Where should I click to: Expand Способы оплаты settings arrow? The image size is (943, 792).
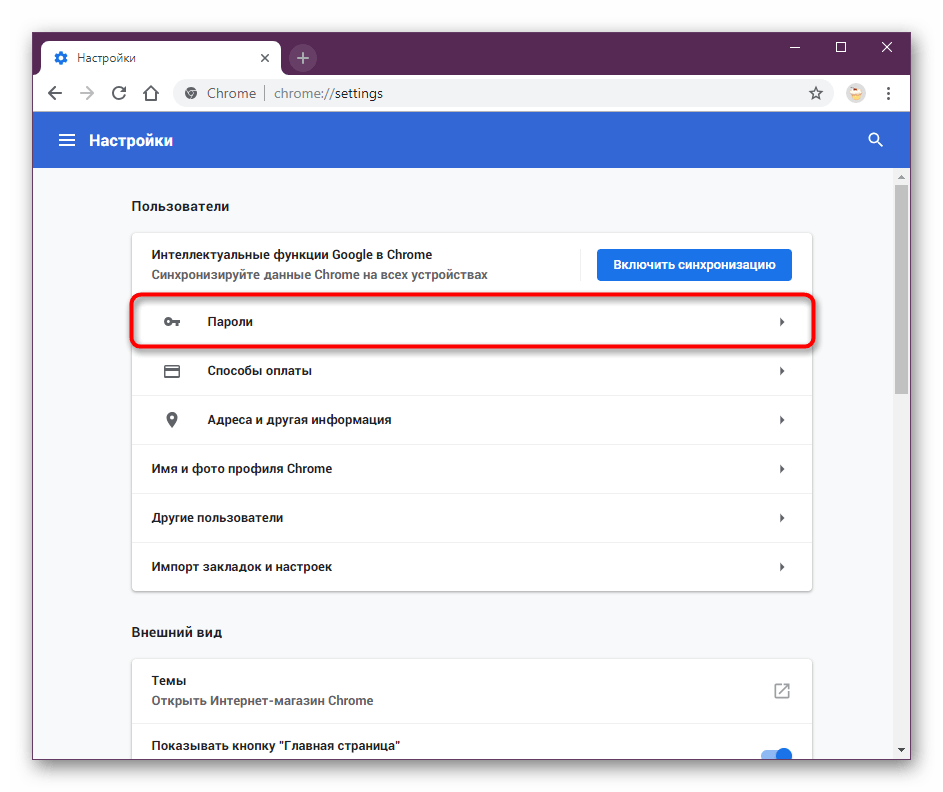pos(781,371)
